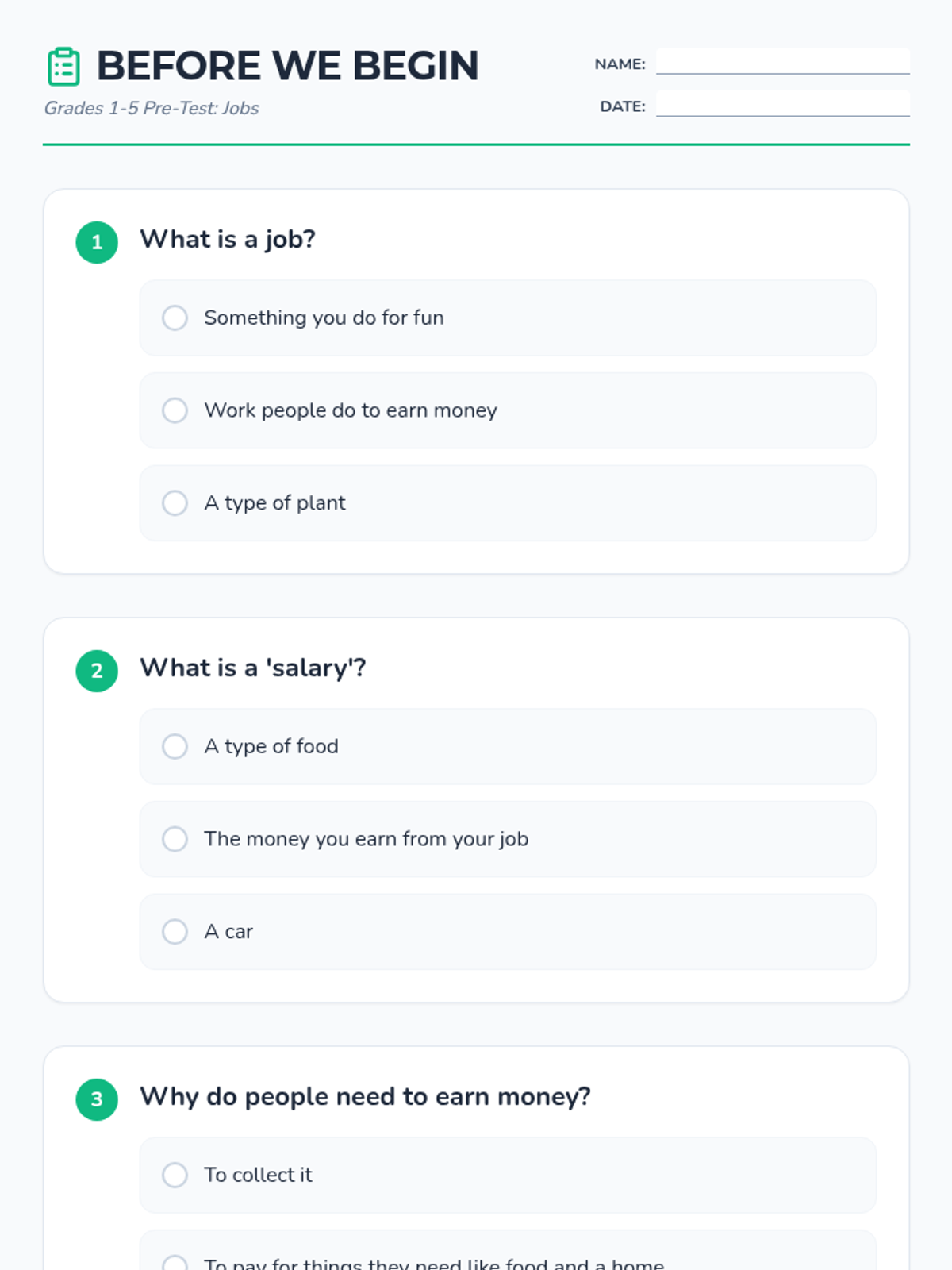Mark 'The money you earn from your job'
This screenshot has width=952, height=1270.
click(175, 839)
